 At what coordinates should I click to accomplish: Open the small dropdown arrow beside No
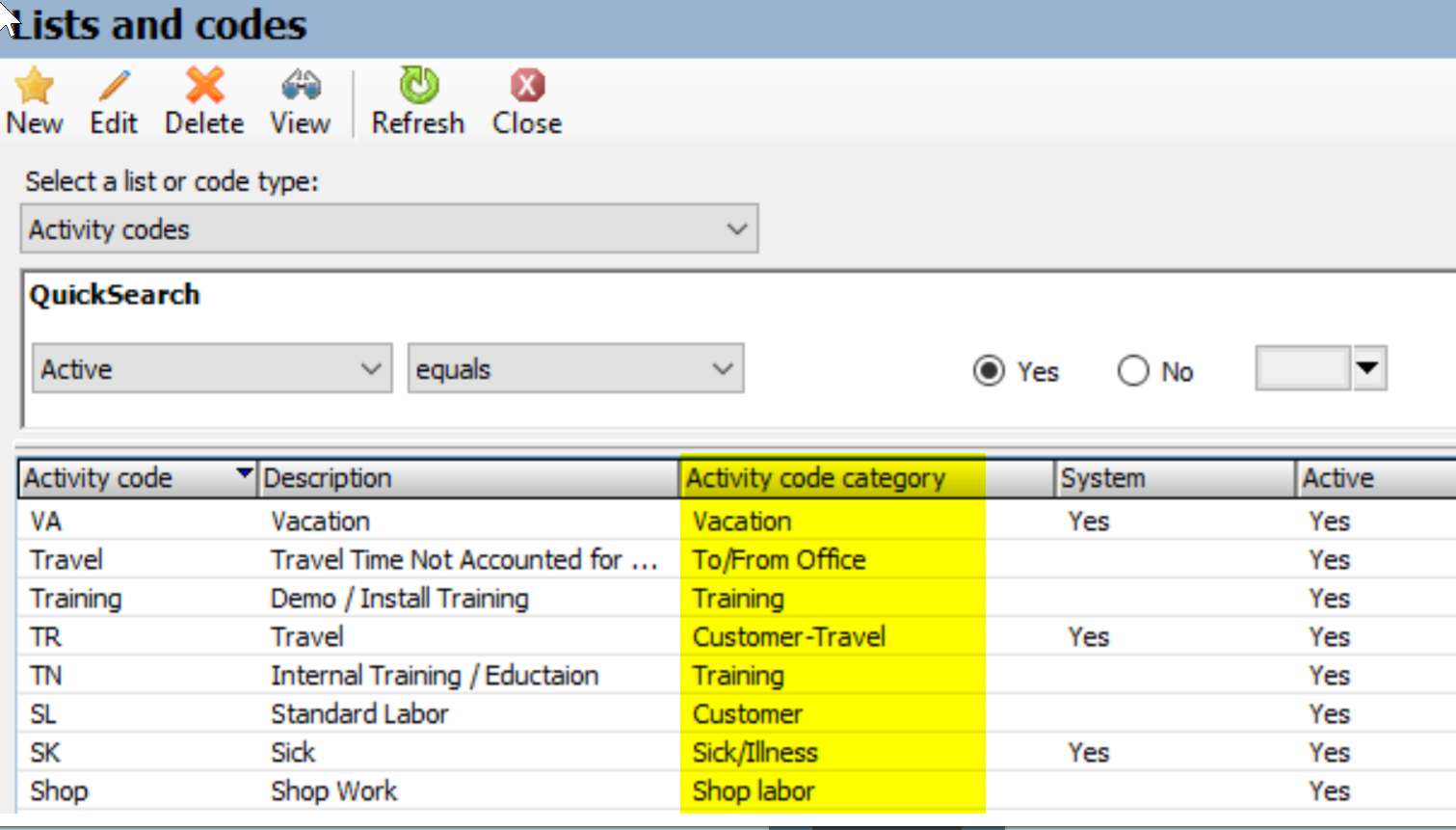coord(1368,368)
